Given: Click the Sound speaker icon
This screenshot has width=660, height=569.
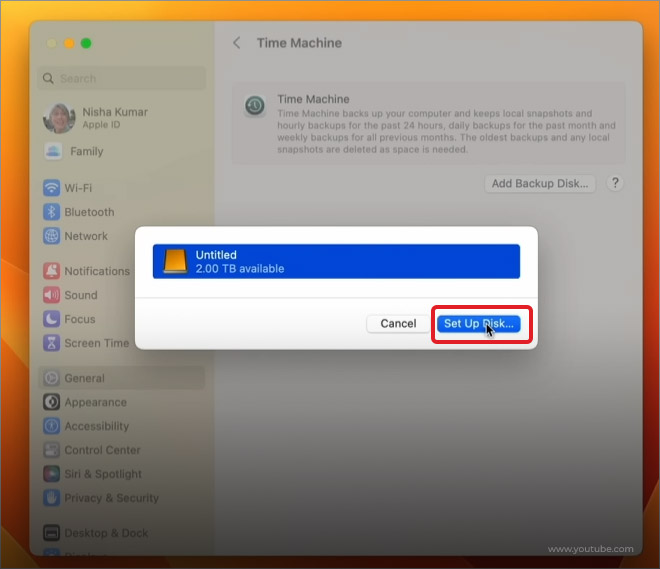Looking at the screenshot, I should tap(51, 295).
